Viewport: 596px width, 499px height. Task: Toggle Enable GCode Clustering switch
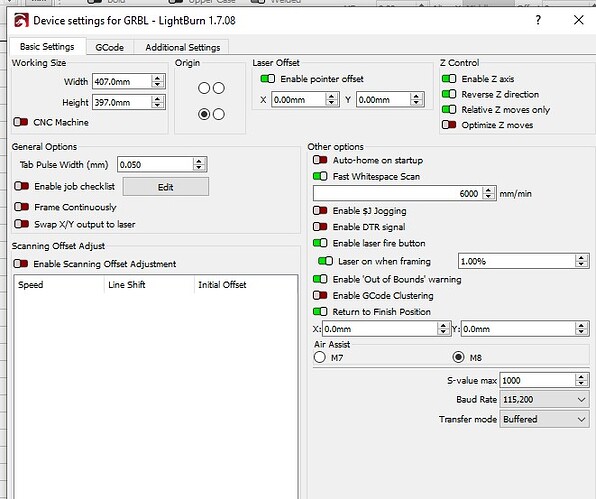[320, 295]
